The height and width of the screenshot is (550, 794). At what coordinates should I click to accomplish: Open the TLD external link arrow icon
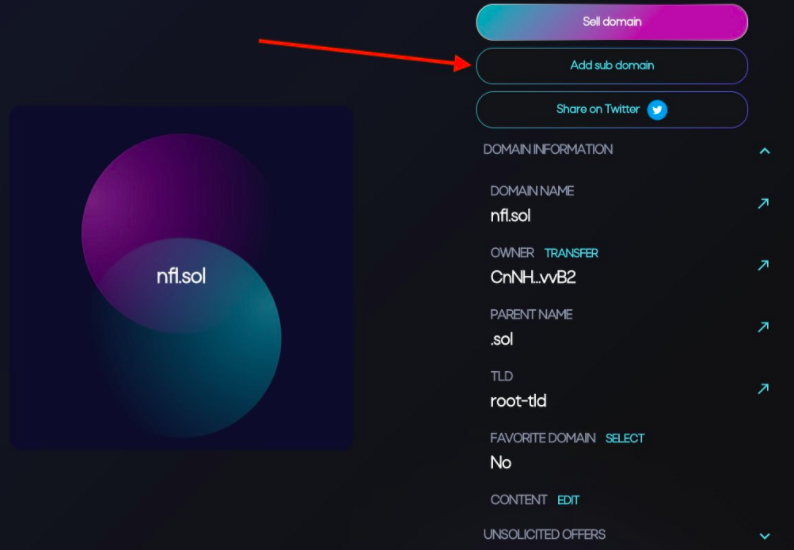763,389
